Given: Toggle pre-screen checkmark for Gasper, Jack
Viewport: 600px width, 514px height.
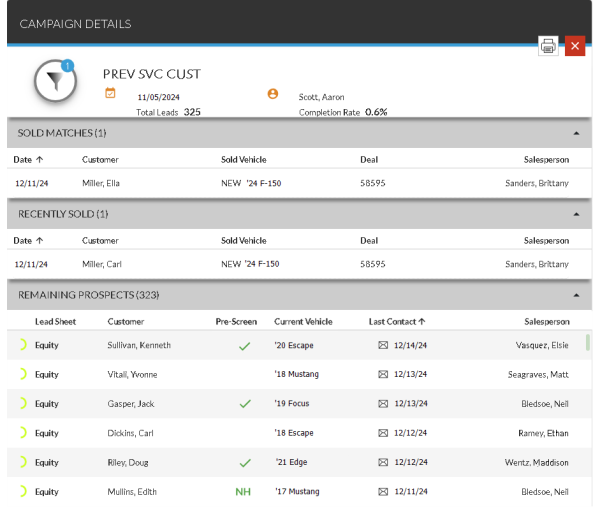Looking at the screenshot, I should point(244,404).
